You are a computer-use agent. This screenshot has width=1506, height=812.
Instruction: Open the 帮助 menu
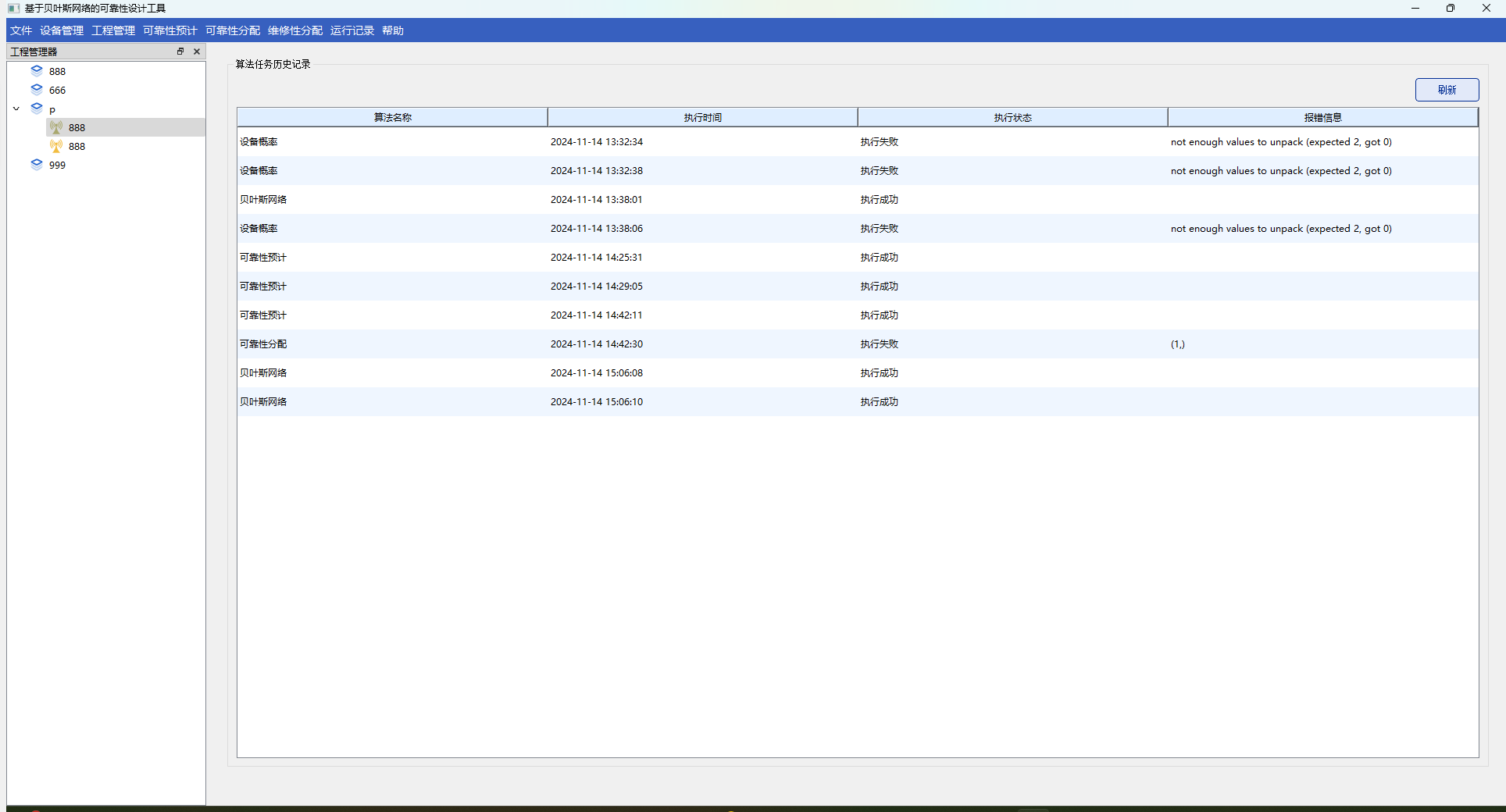(393, 30)
